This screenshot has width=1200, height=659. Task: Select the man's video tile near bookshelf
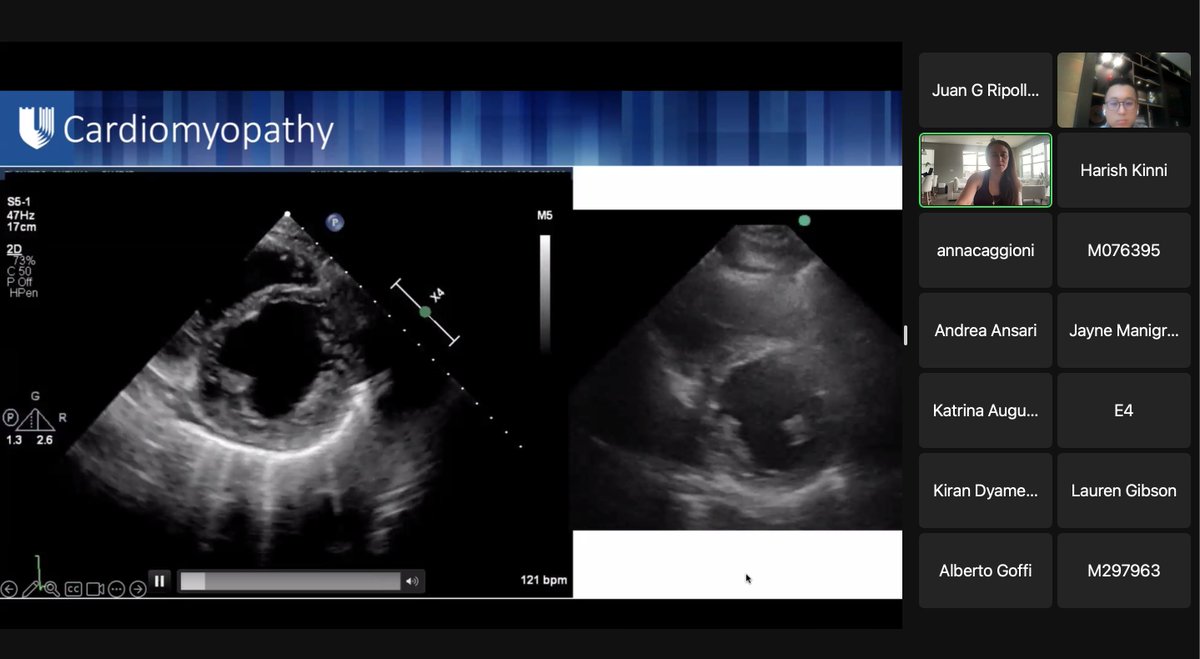pos(1124,90)
